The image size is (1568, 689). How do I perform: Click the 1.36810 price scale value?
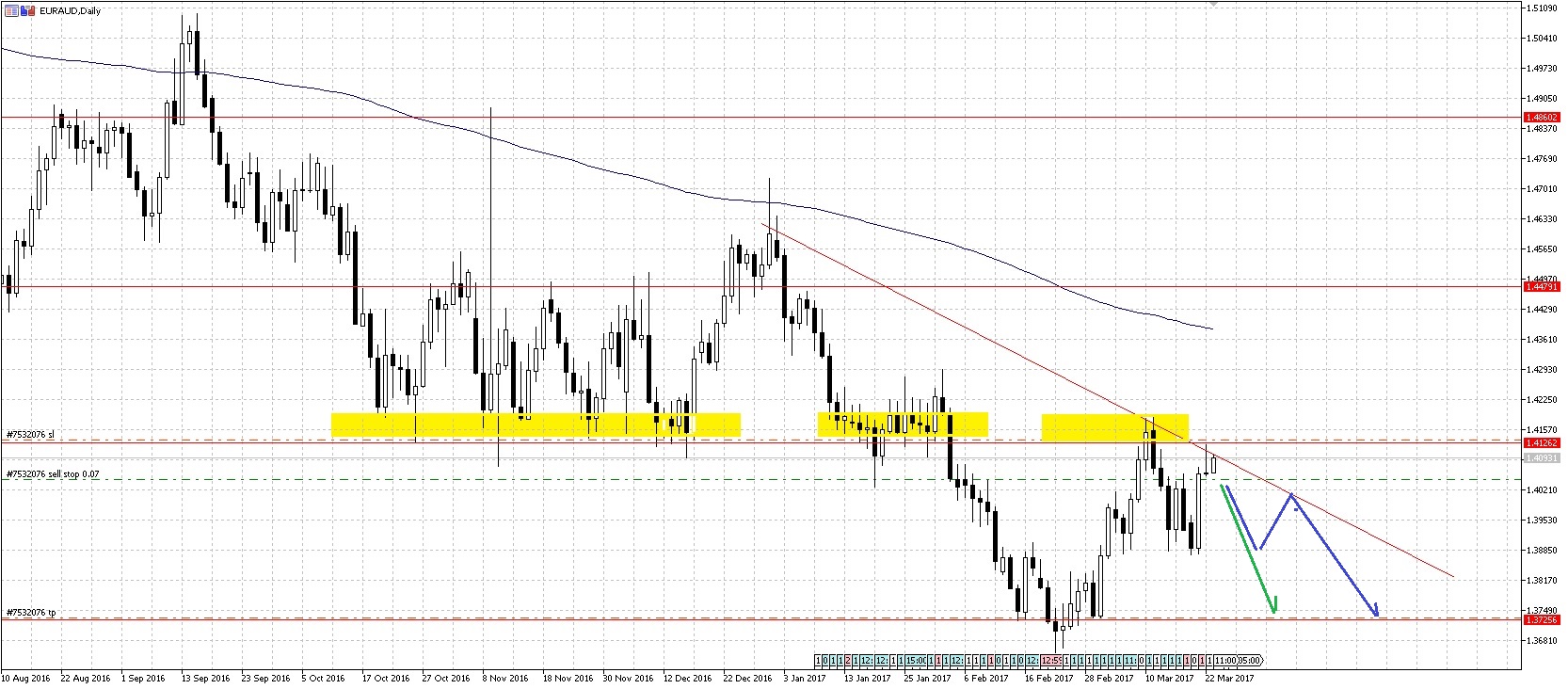(x=1541, y=640)
